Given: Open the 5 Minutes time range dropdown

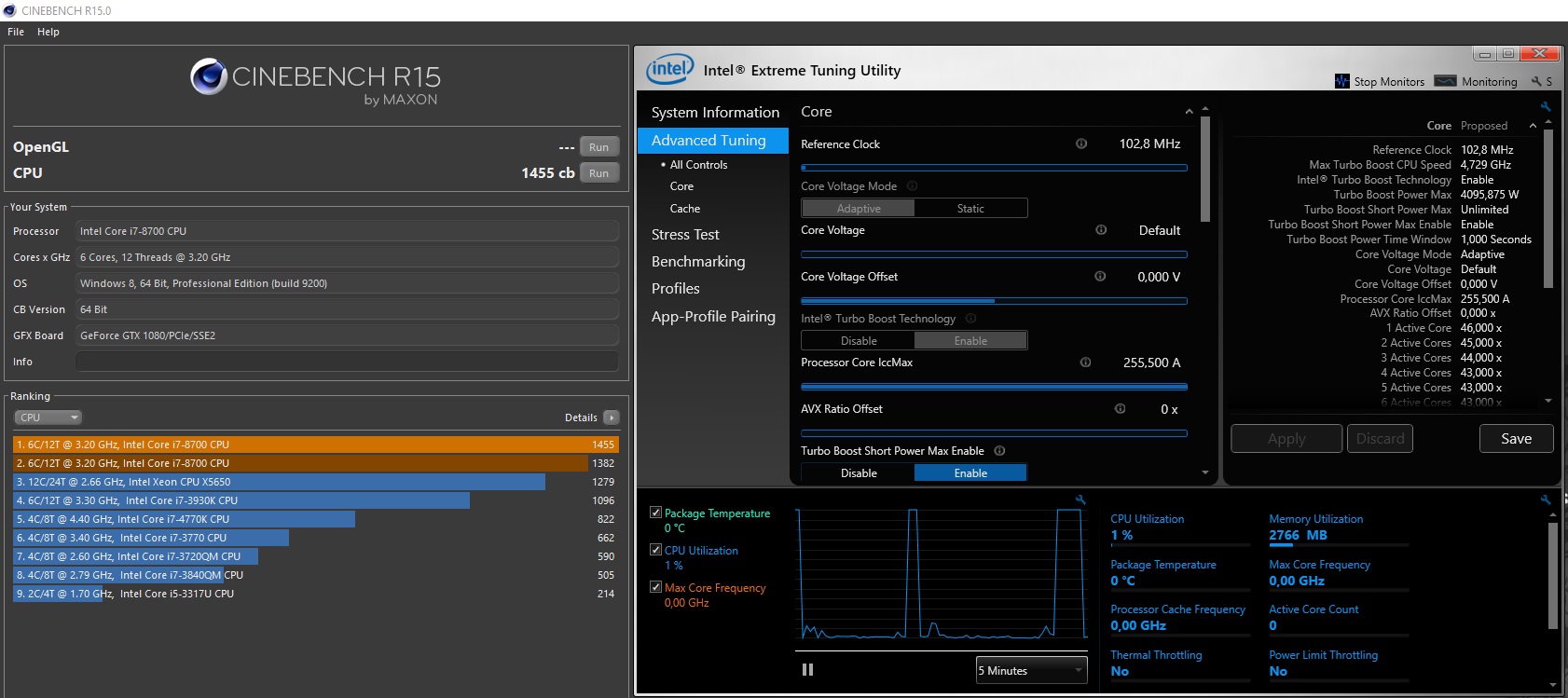Looking at the screenshot, I should [1032, 670].
